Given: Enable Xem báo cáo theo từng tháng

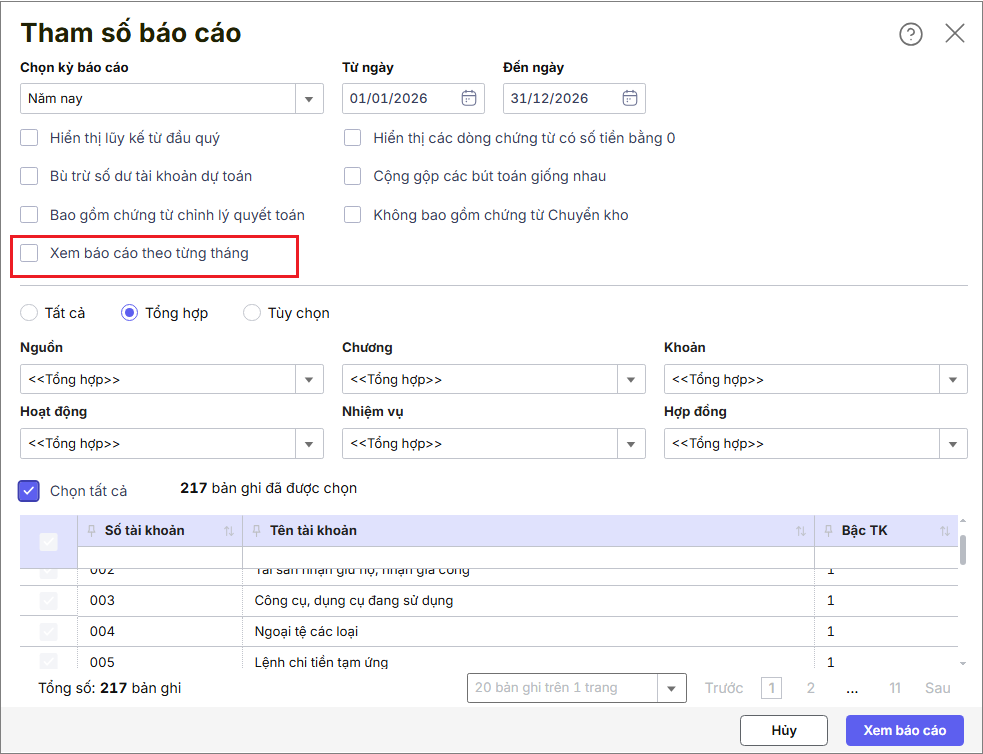Looking at the screenshot, I should pyautogui.click(x=29, y=253).
